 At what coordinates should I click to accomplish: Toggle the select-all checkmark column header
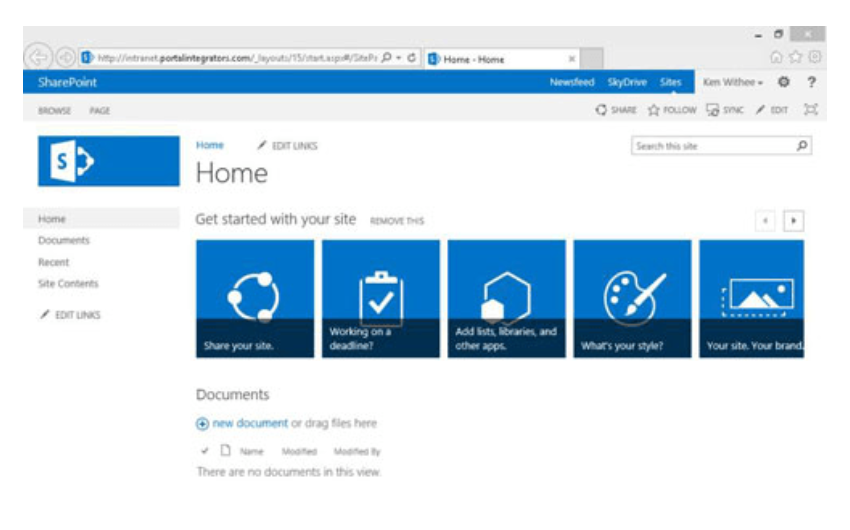pos(204,451)
